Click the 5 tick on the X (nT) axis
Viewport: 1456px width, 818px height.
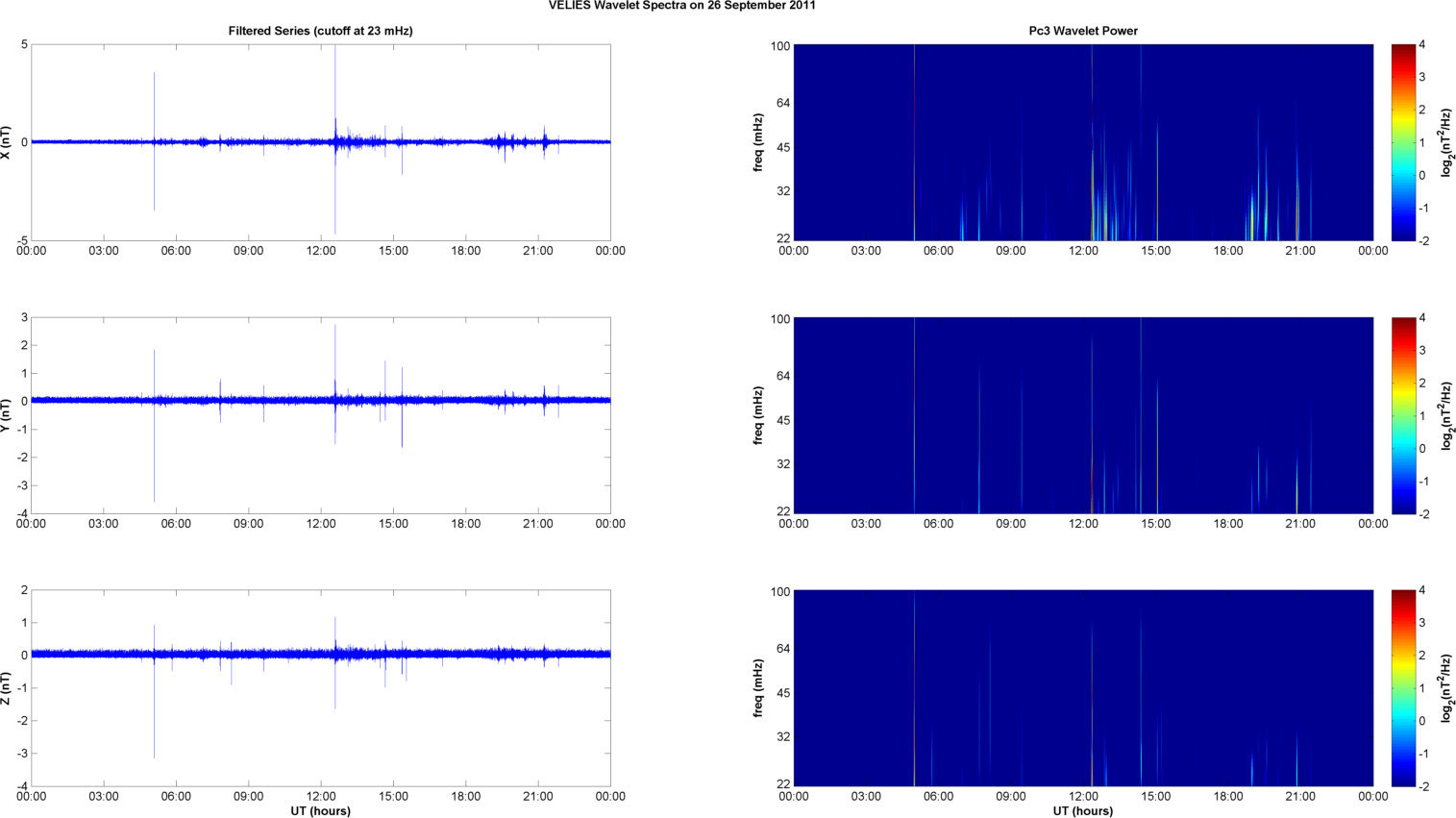pyautogui.click(x=24, y=45)
